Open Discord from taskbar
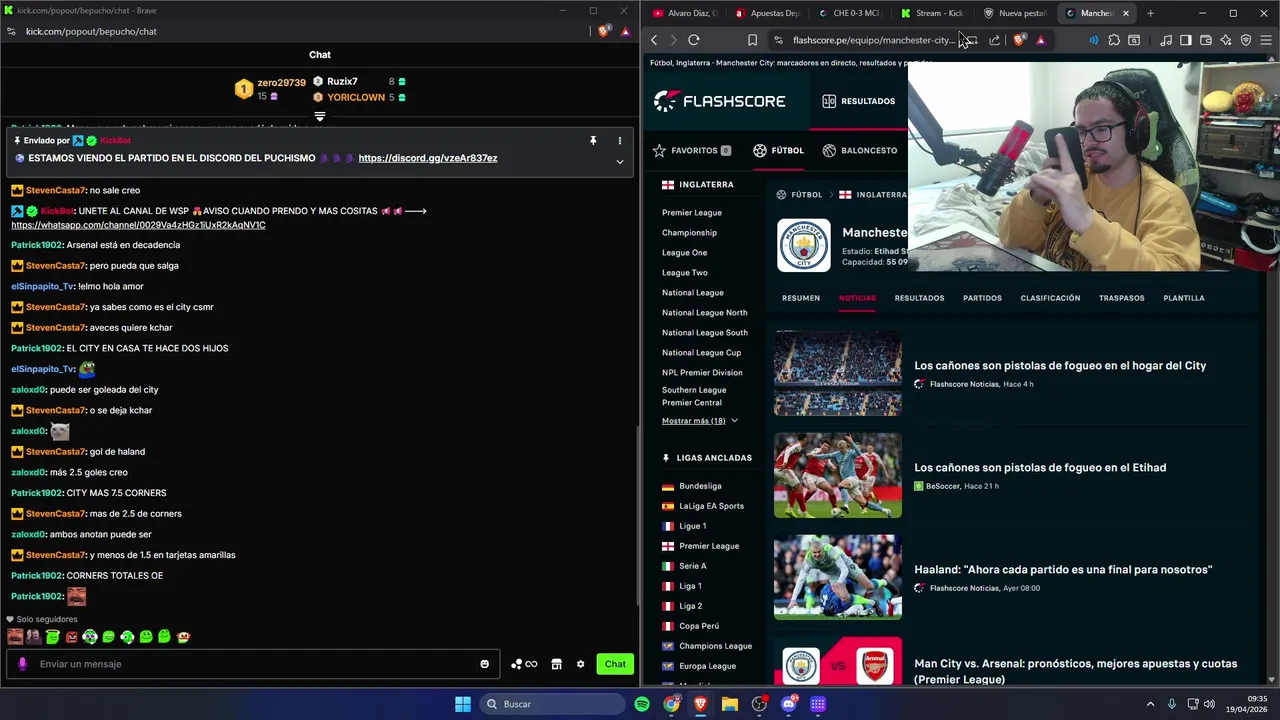The height and width of the screenshot is (720, 1280). tap(788, 704)
